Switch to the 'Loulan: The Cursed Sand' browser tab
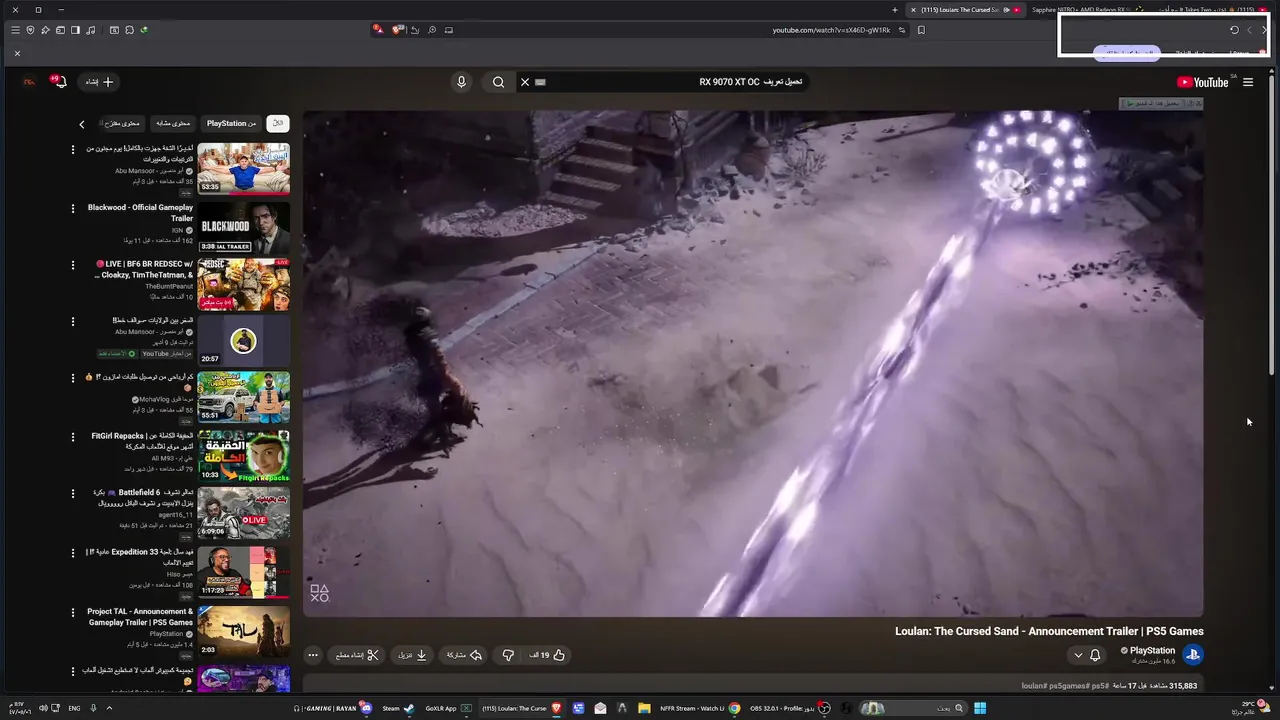Image resolution: width=1280 pixels, height=720 pixels. (965, 10)
